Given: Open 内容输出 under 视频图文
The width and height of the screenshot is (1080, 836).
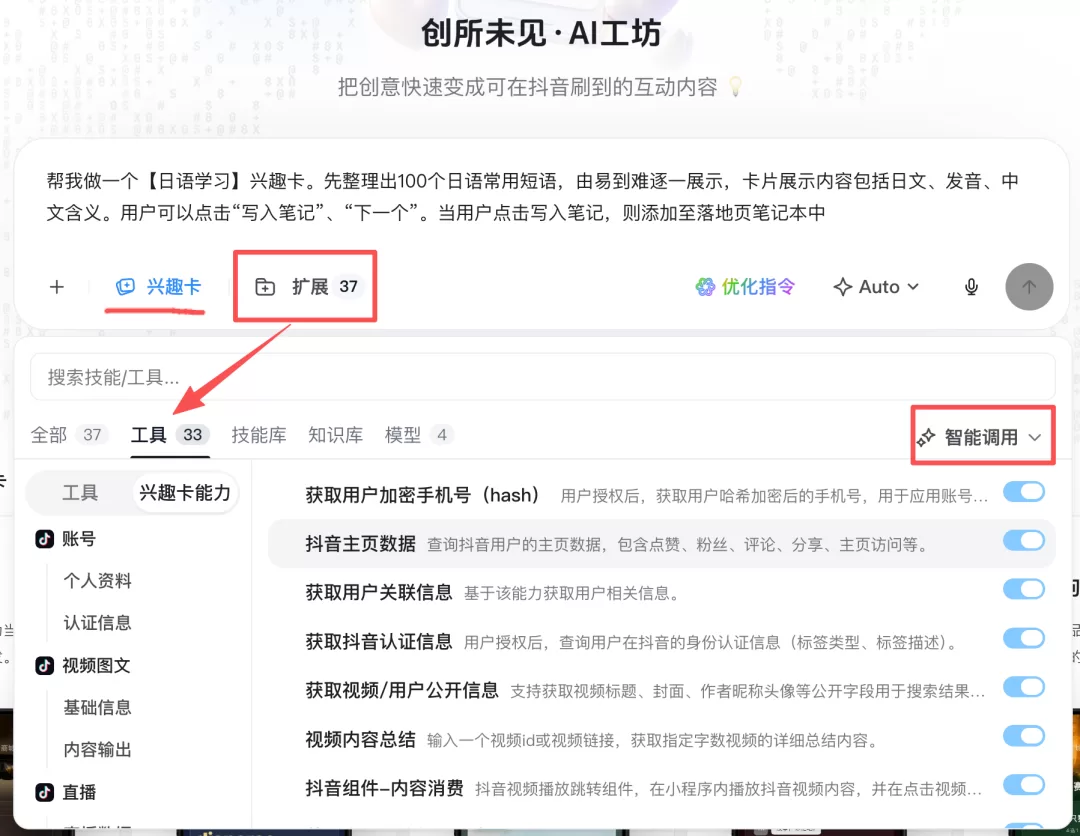Looking at the screenshot, I should click(x=97, y=749).
